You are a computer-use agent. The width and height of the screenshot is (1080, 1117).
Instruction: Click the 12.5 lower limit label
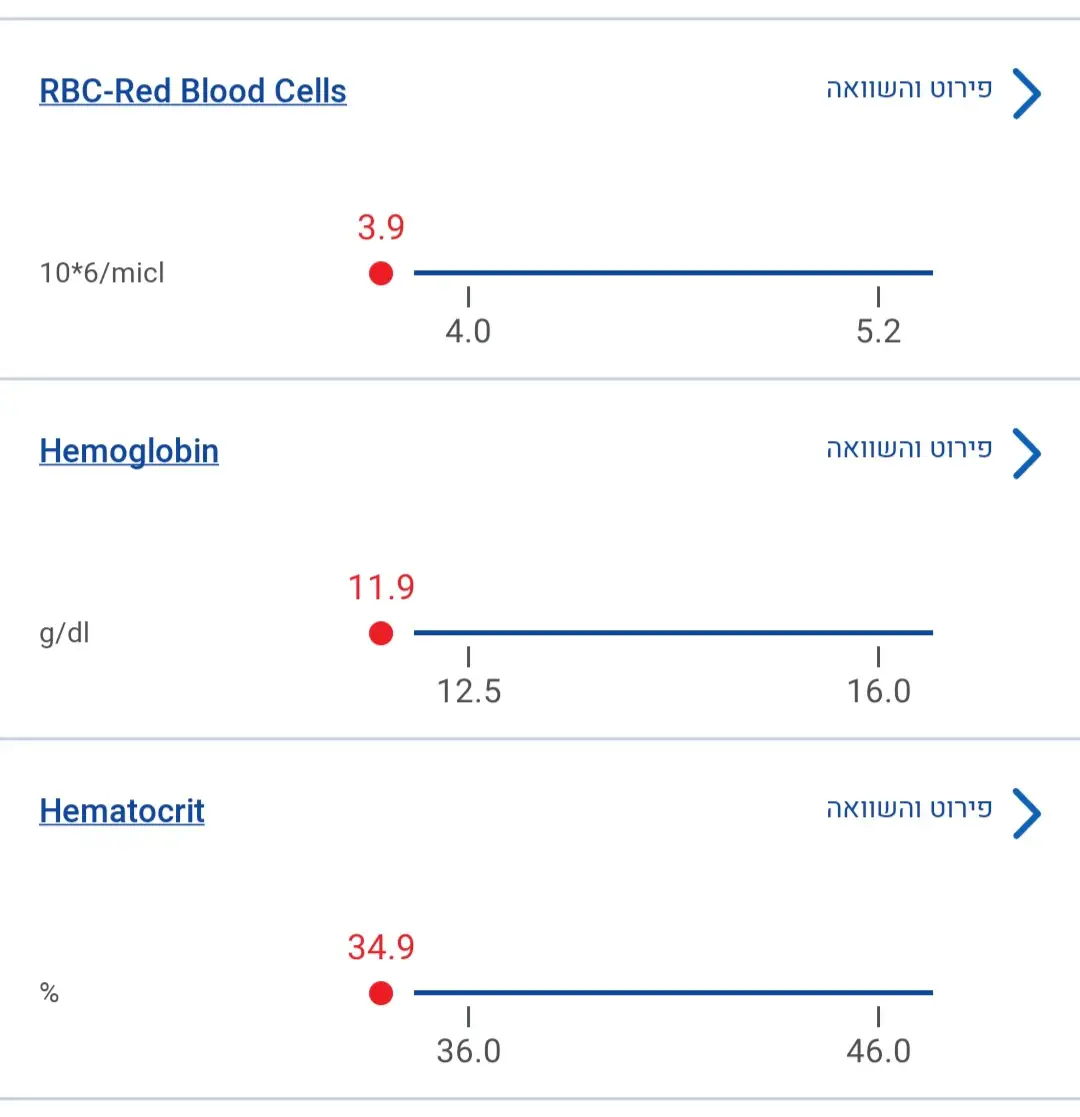tap(469, 691)
